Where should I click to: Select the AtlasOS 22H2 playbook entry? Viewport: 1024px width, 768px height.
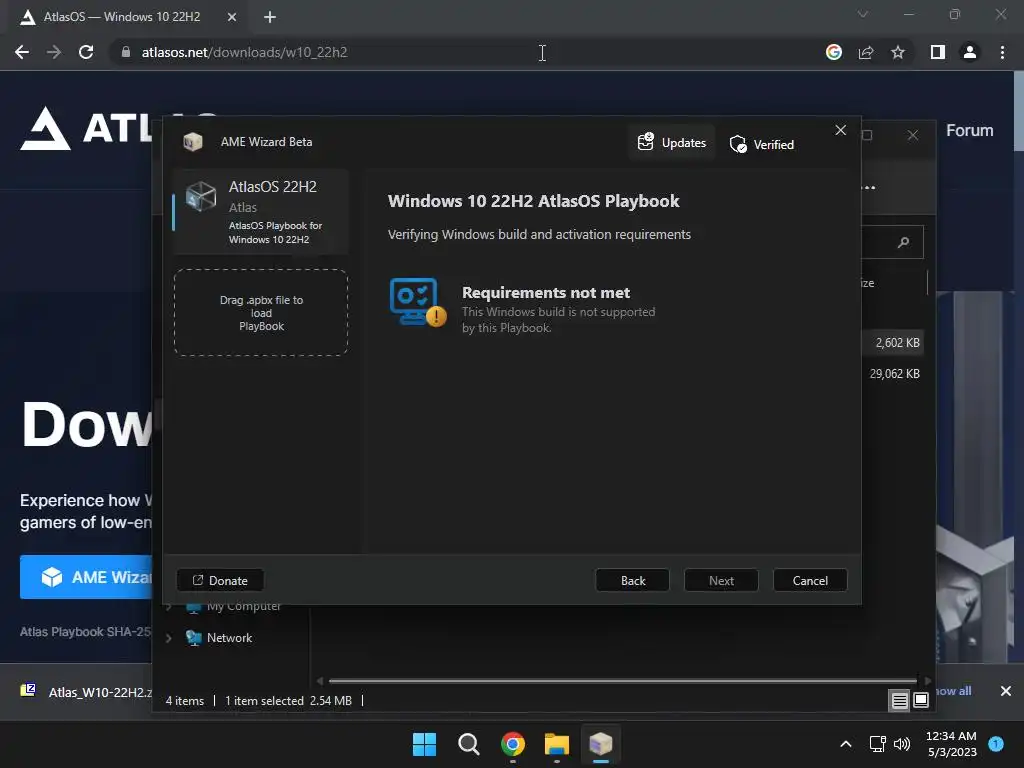(x=261, y=212)
